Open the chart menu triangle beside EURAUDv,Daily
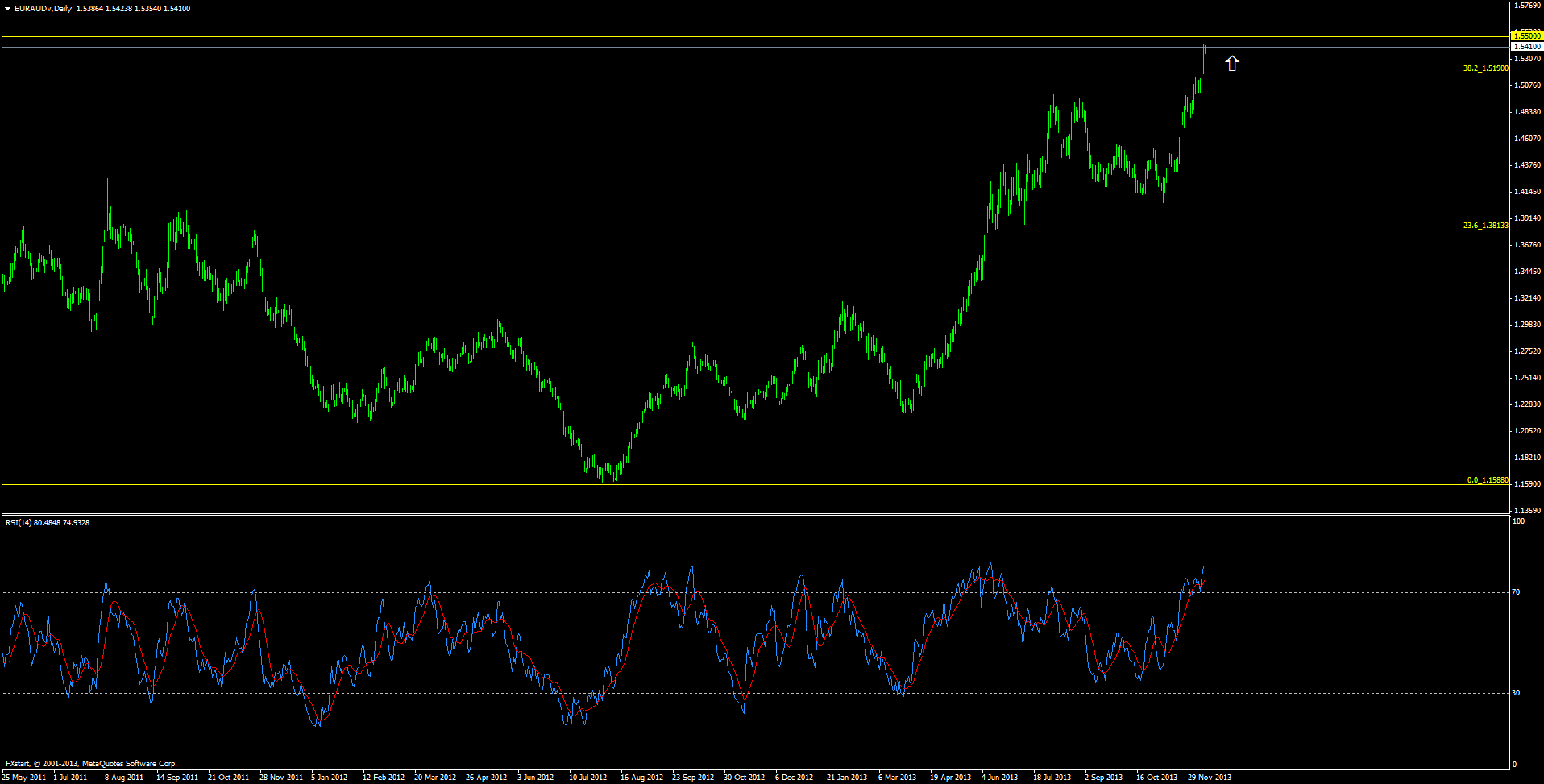This screenshot has height=784, width=1544. (8, 8)
